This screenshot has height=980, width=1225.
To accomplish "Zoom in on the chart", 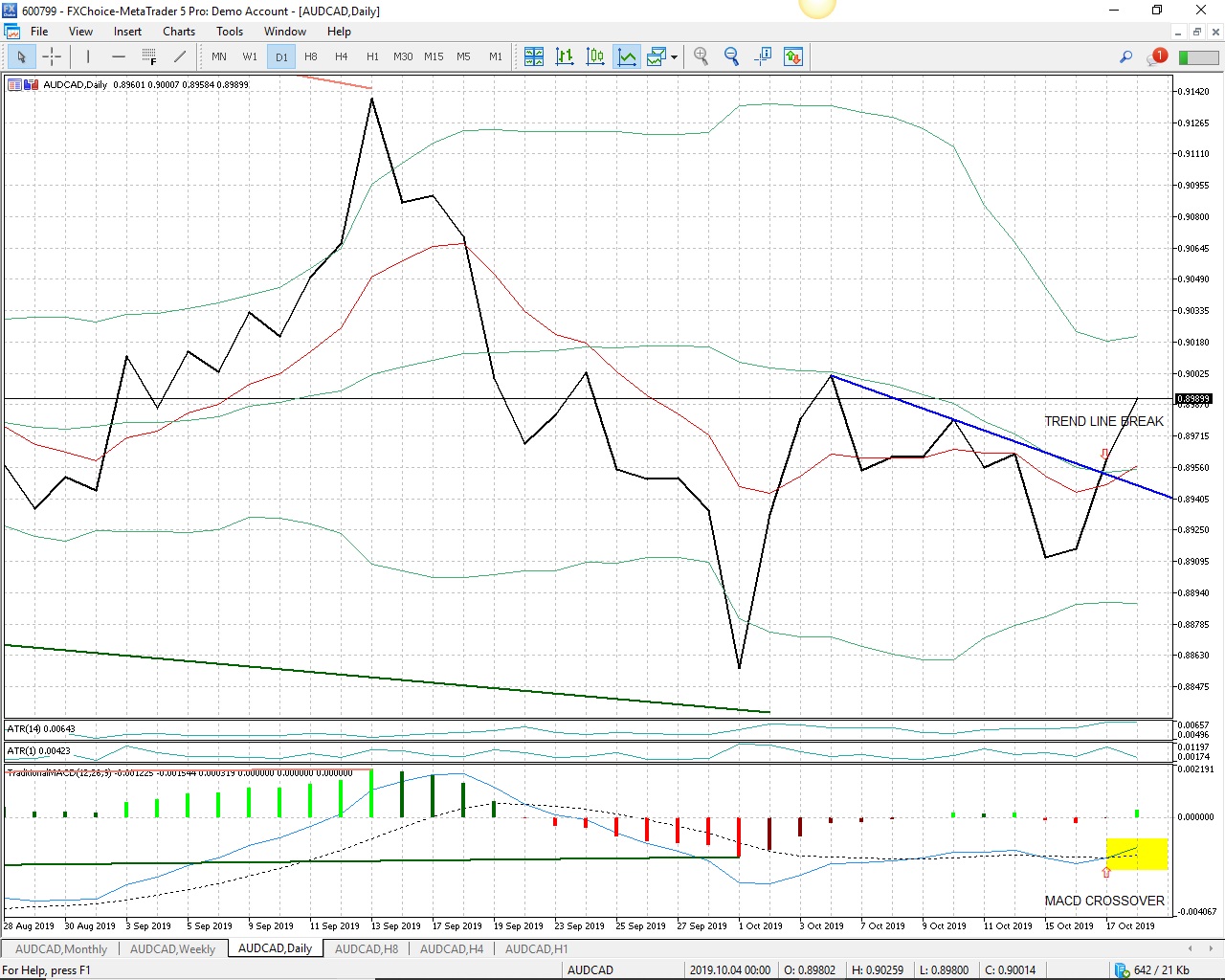I will tap(702, 56).
